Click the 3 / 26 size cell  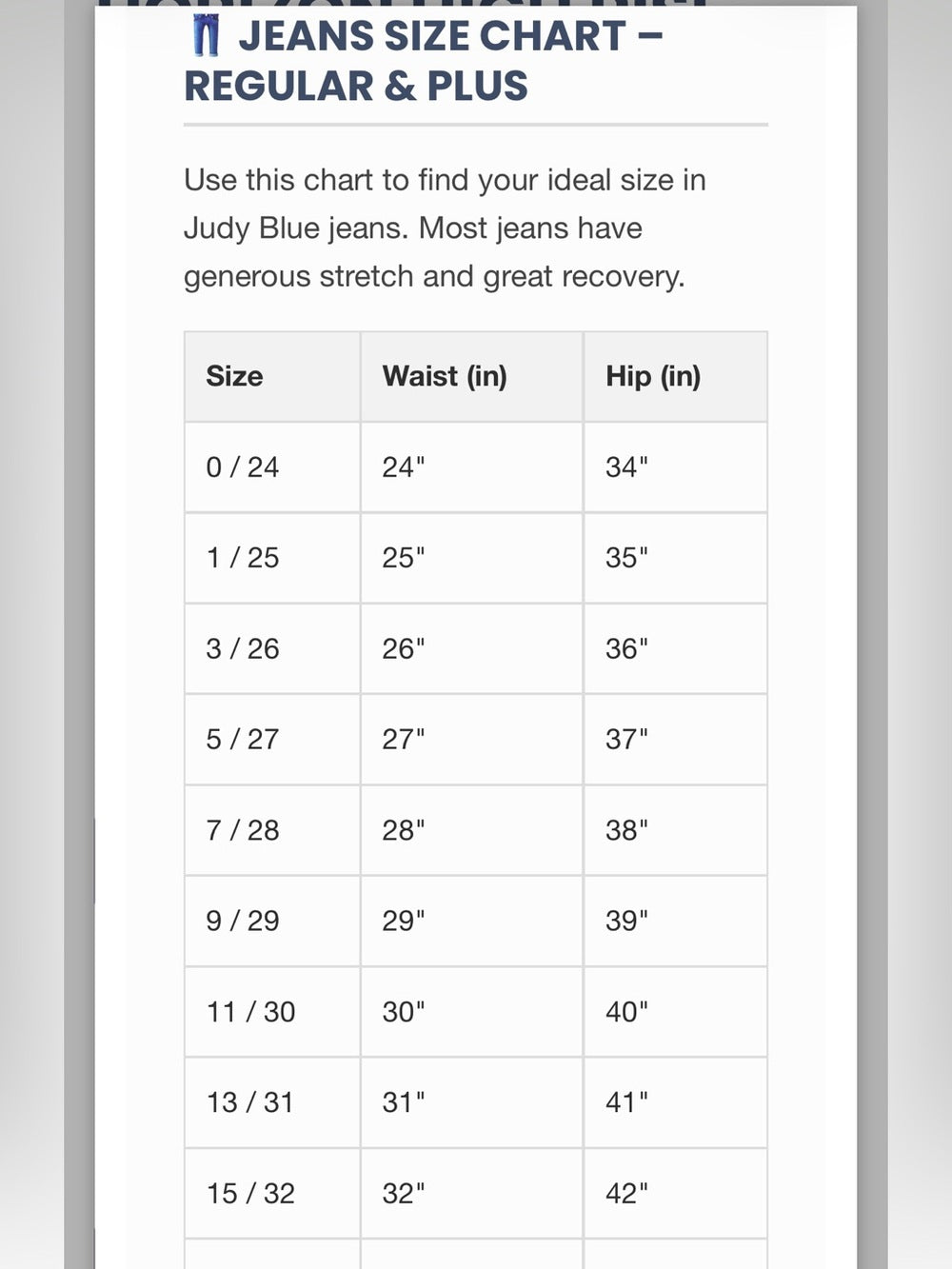tap(272, 649)
